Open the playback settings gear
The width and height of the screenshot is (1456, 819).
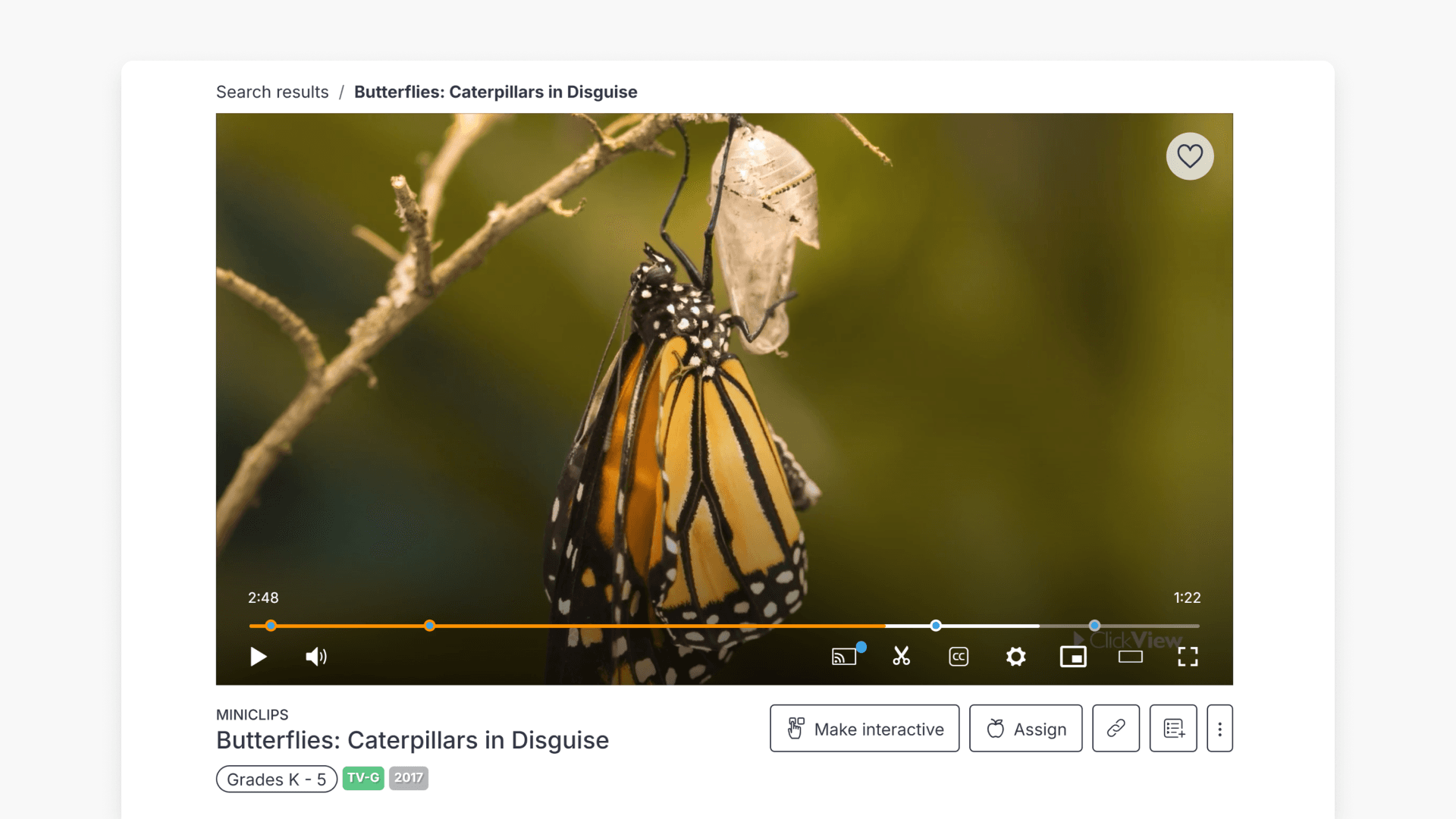coord(1015,657)
